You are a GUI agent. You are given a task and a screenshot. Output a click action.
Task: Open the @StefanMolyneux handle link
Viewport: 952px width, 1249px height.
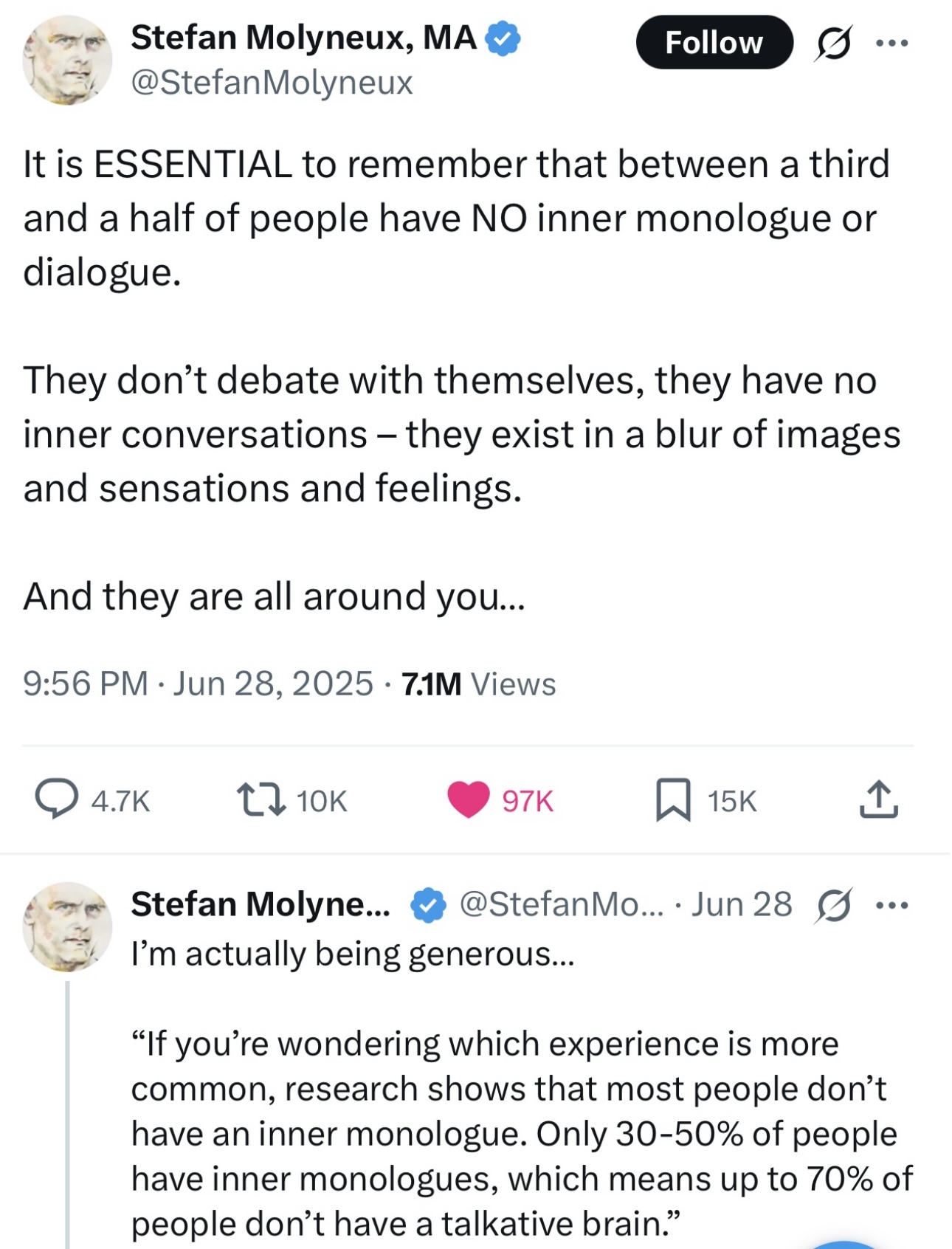pos(272,82)
